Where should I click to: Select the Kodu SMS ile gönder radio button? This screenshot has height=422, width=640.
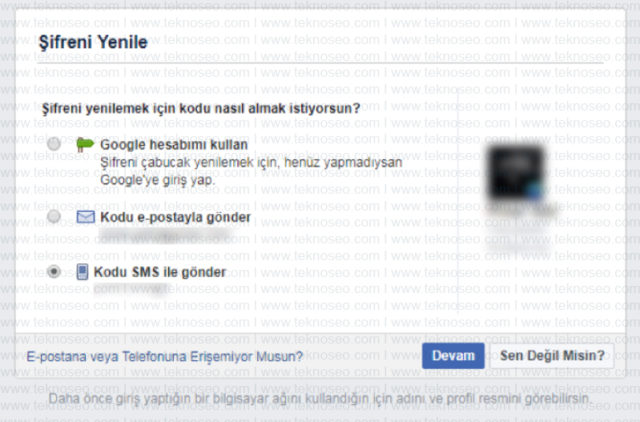click(54, 271)
